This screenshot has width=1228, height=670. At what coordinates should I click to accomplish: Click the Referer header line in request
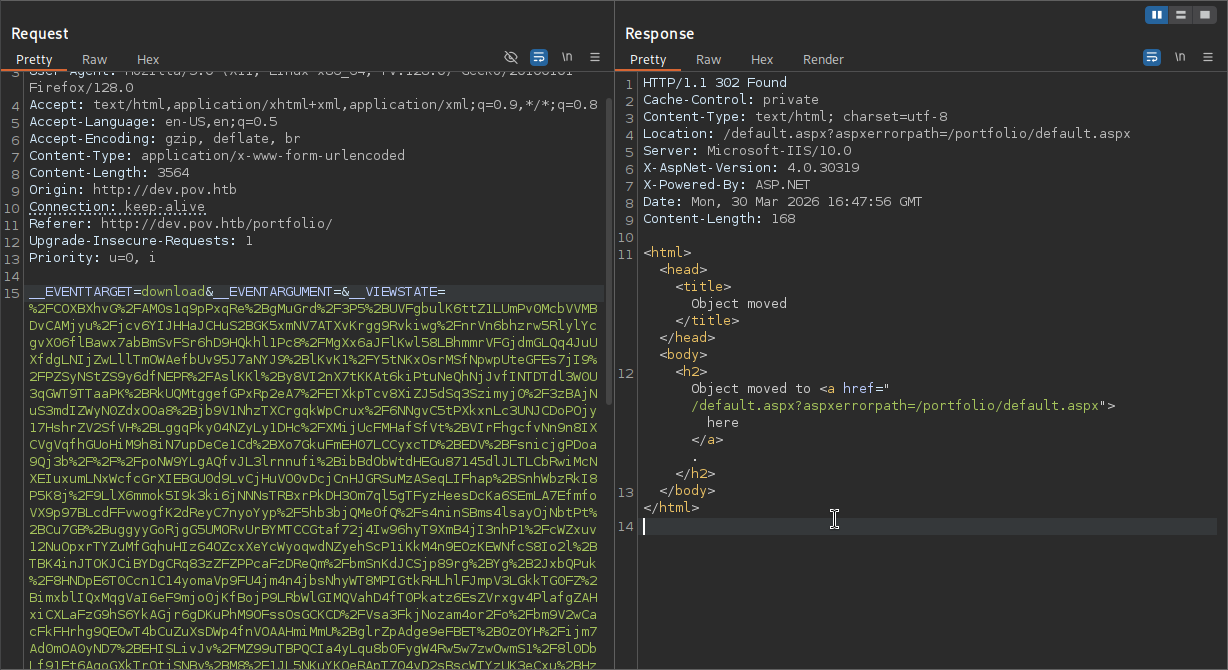click(180, 224)
